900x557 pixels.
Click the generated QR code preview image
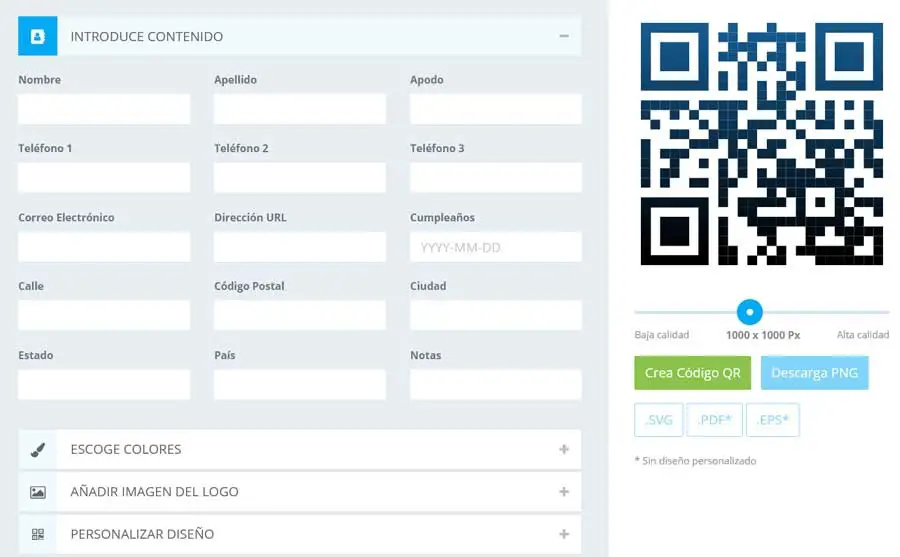click(x=762, y=144)
